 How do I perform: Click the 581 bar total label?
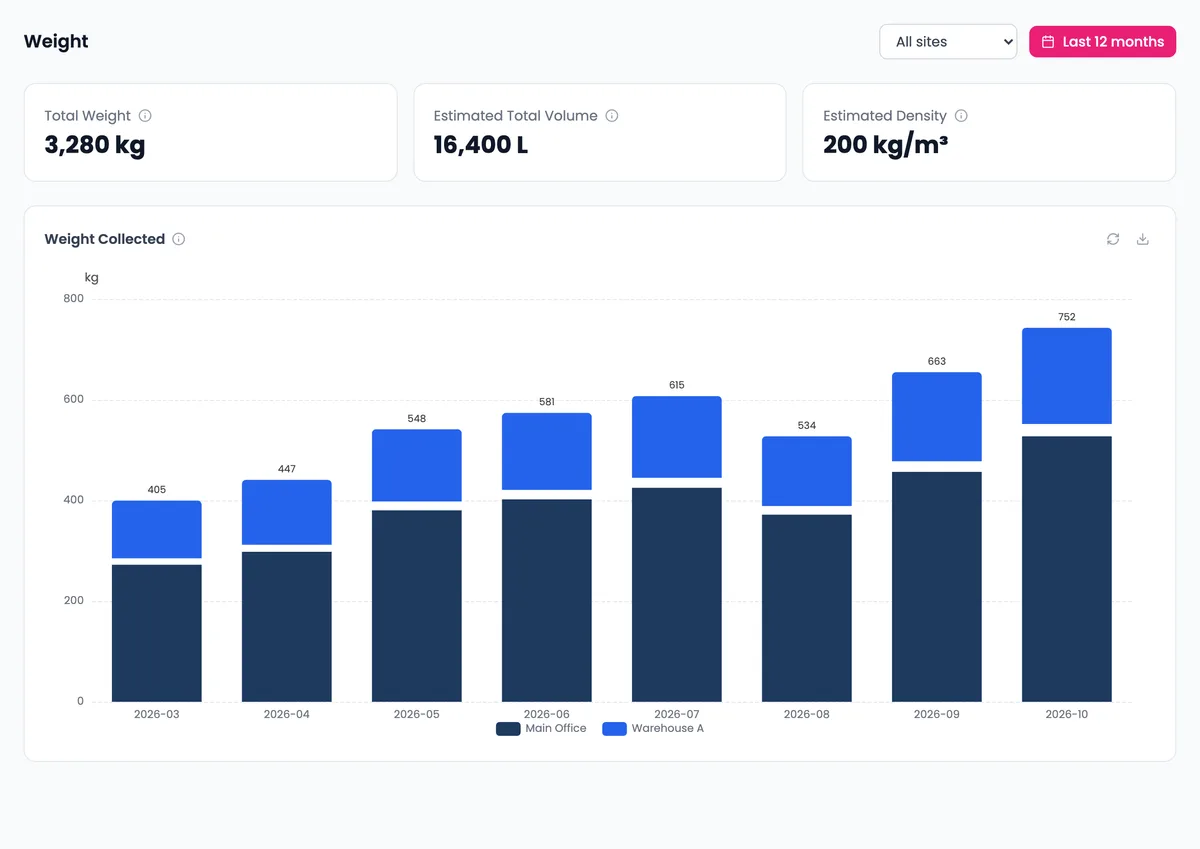(x=547, y=402)
